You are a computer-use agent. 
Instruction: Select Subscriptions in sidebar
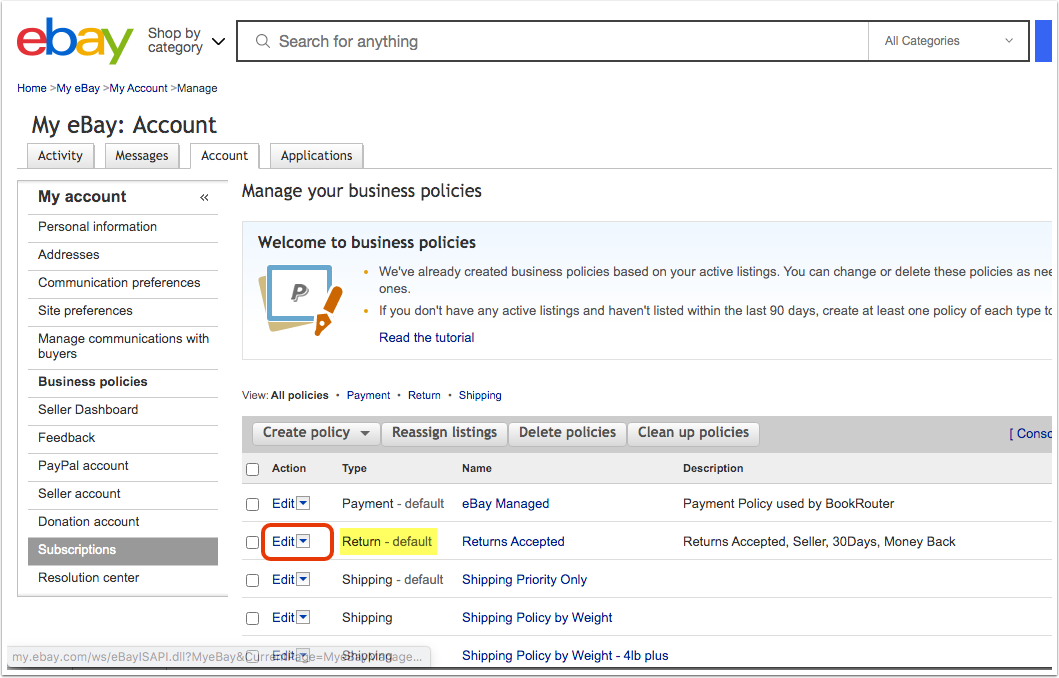(123, 550)
